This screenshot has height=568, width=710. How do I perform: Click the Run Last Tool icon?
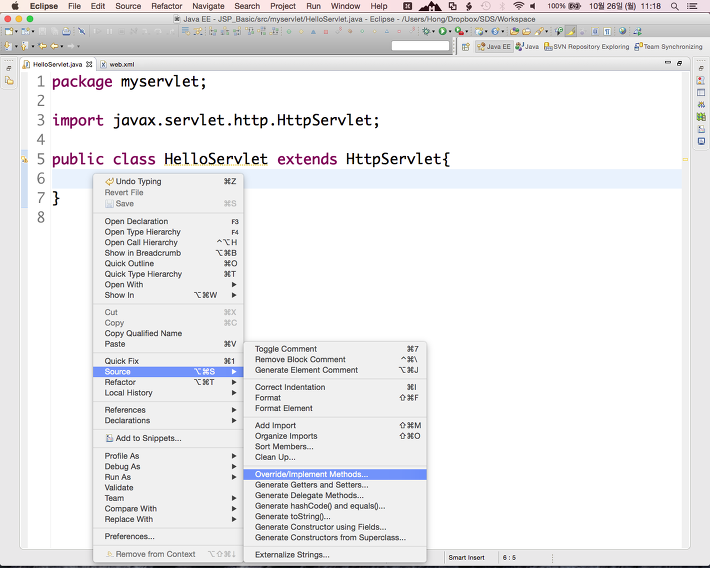click(459, 31)
